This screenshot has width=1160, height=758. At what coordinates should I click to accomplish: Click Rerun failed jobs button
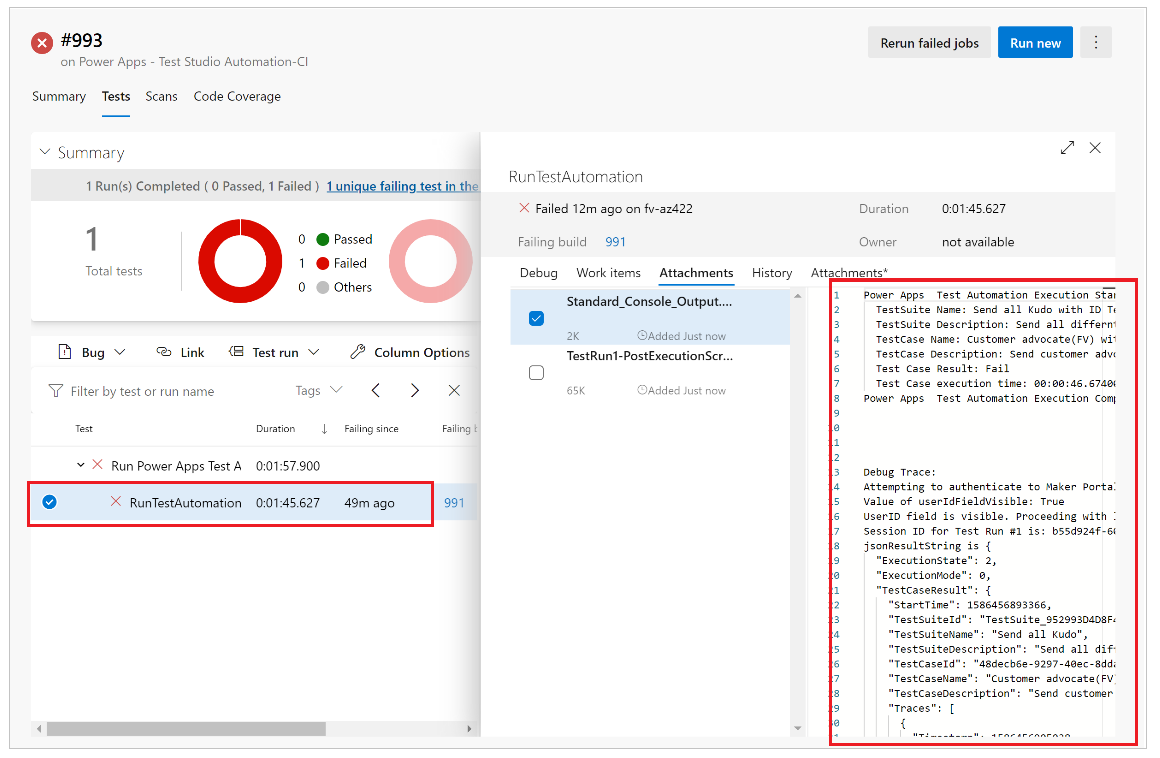point(928,43)
